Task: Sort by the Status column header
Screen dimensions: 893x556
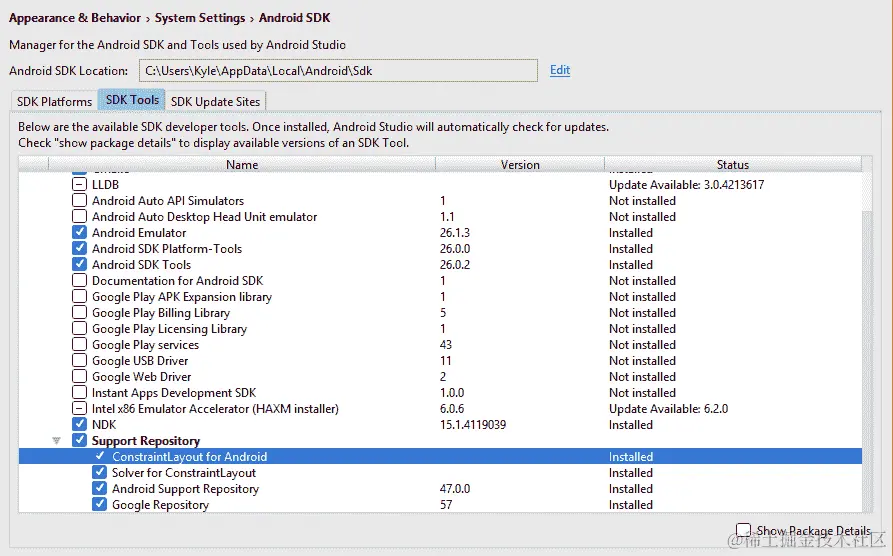Action: click(732, 165)
